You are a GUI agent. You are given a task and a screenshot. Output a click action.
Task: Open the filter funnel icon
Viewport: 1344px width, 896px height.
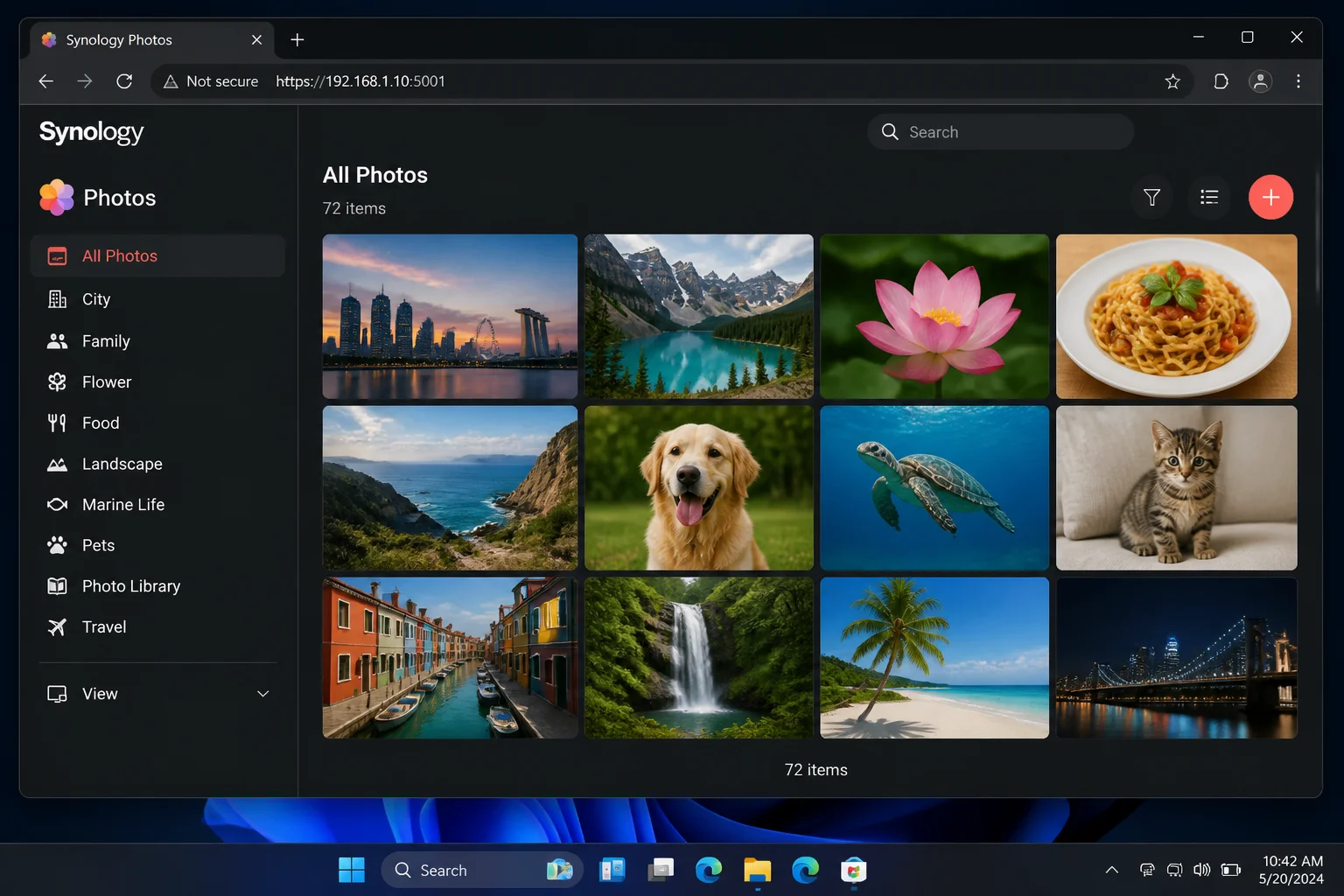[1152, 197]
